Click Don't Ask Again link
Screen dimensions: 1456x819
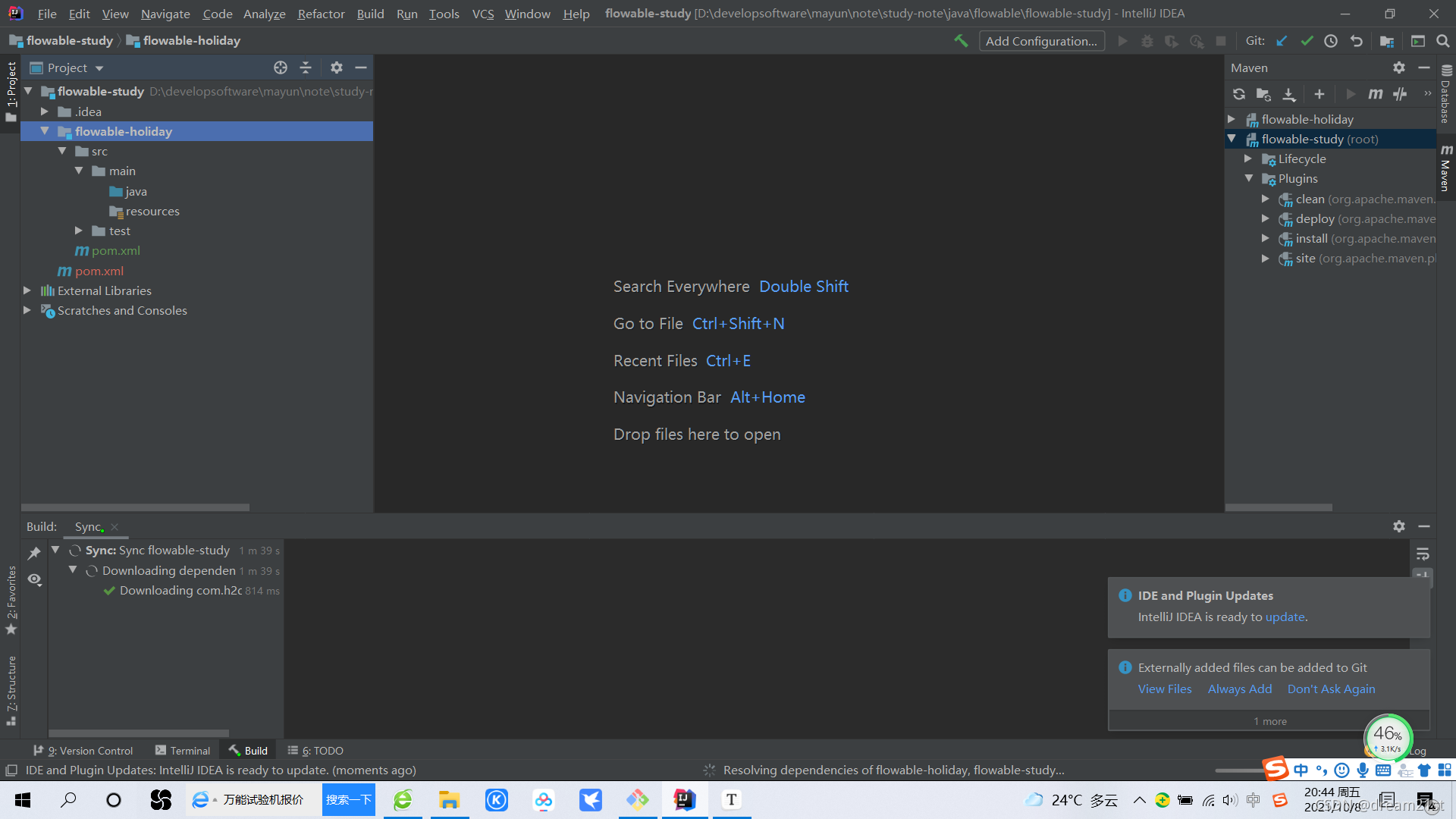point(1331,689)
